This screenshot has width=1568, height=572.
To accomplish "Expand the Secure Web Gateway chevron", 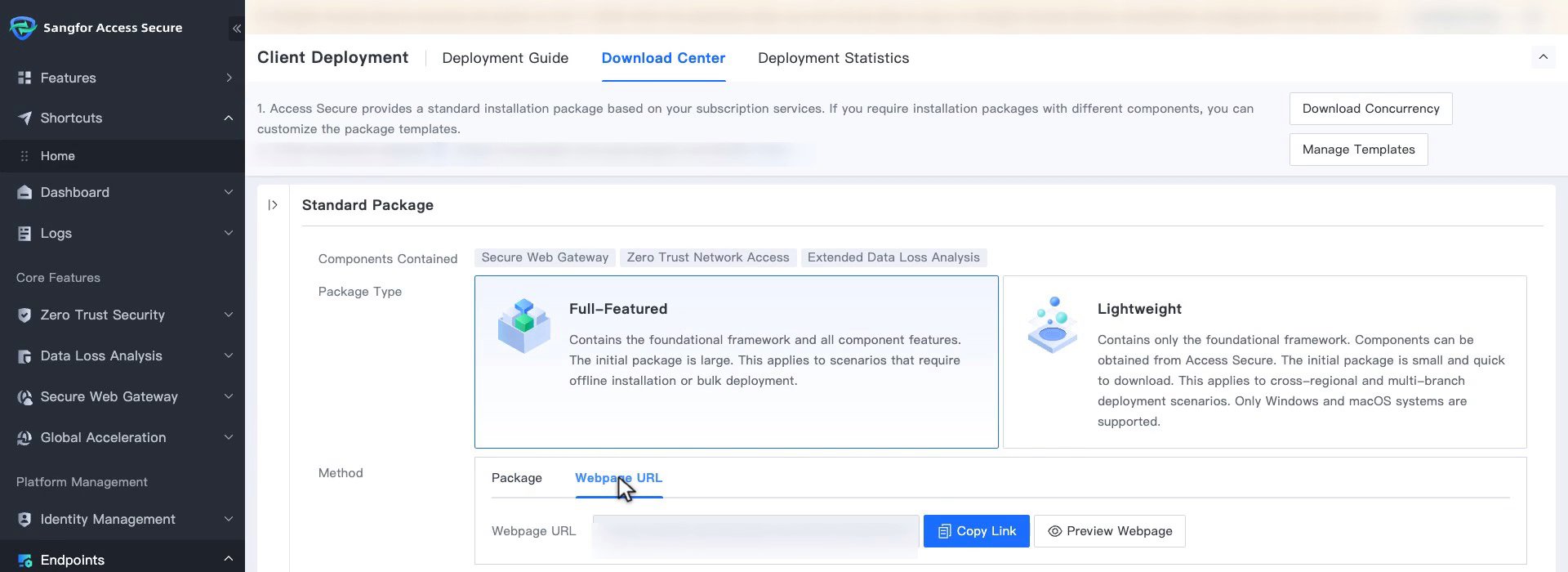I will coord(229,396).
